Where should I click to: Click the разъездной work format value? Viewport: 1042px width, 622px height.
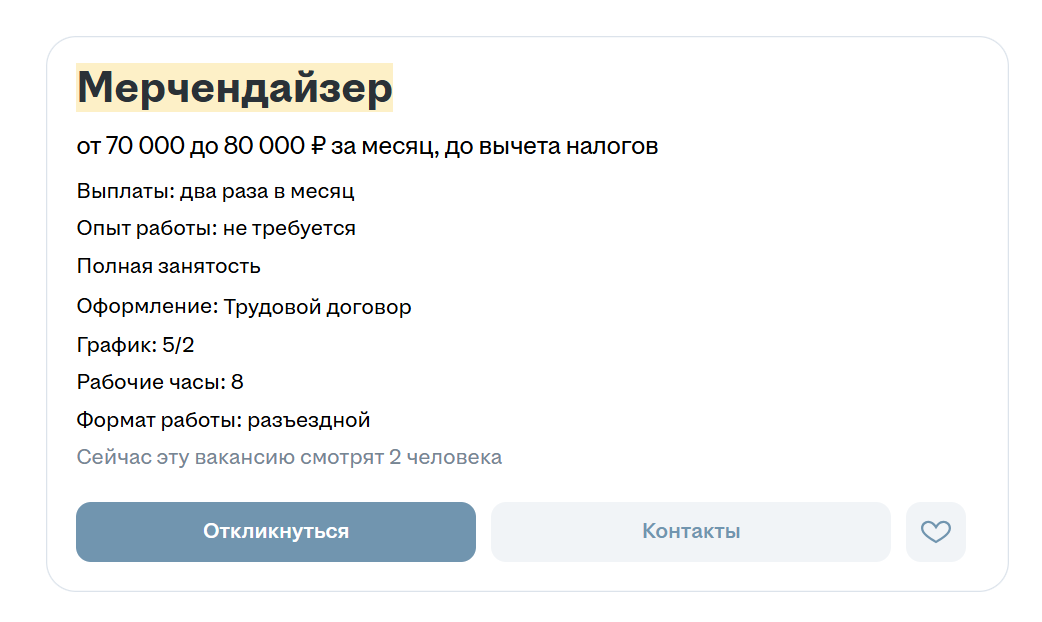pyautogui.click(x=309, y=420)
